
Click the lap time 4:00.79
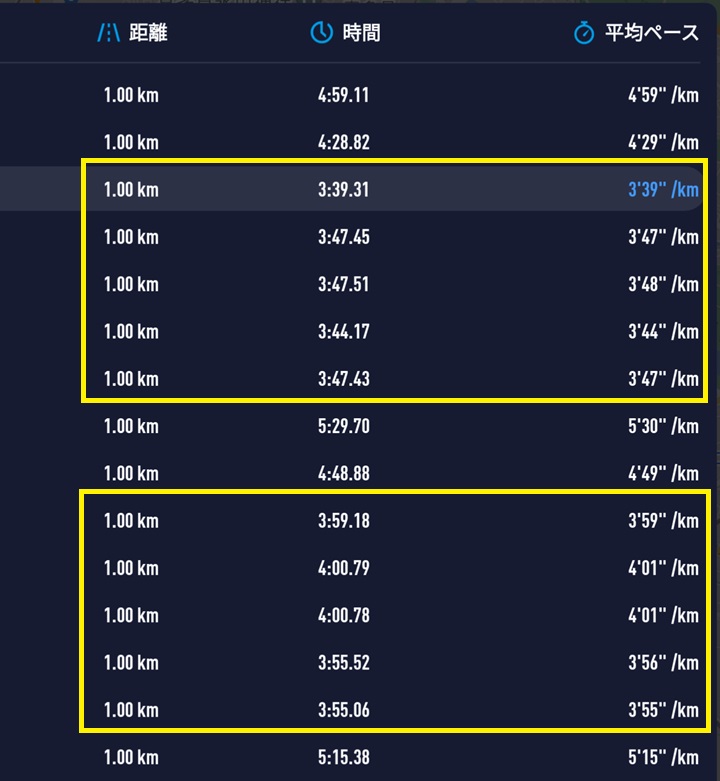pos(344,568)
